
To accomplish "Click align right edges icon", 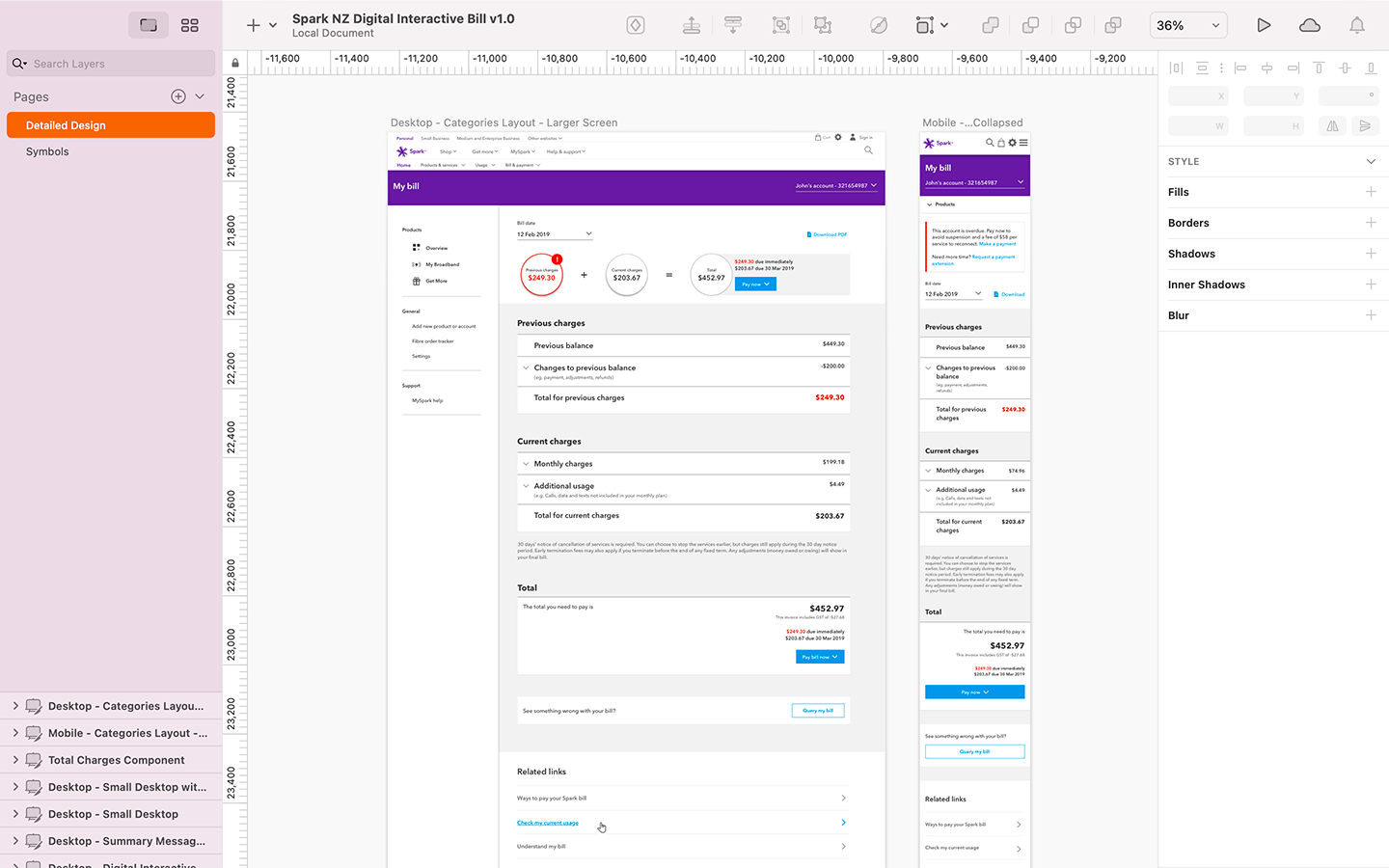I will (1293, 68).
